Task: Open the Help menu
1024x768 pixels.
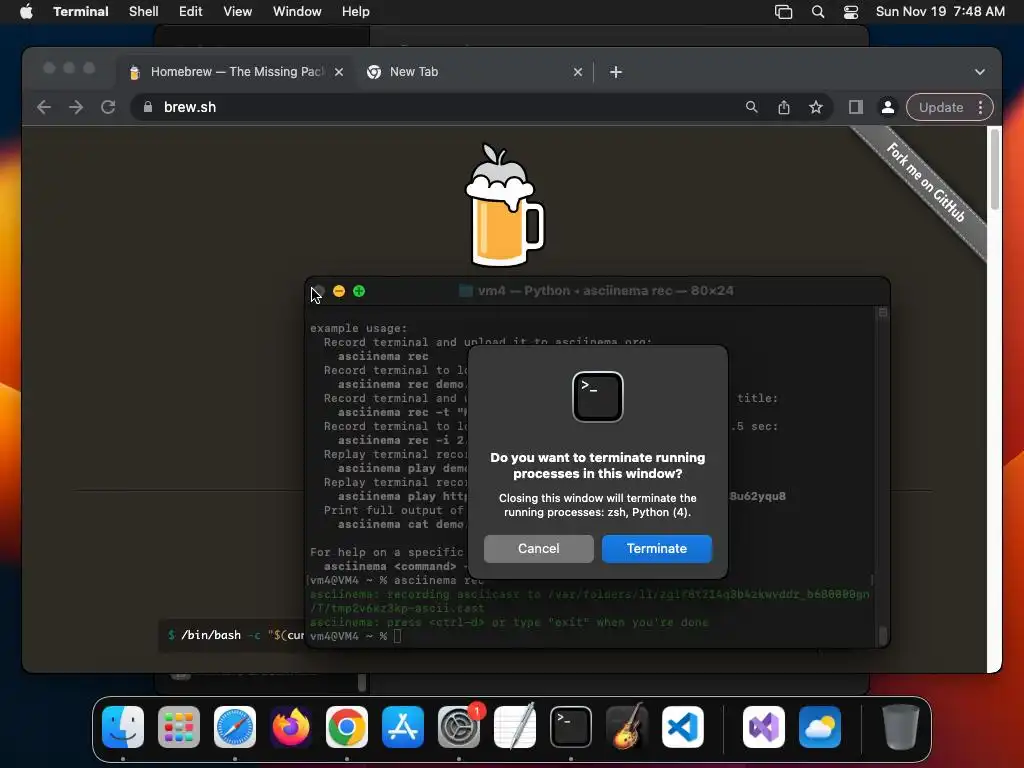Action: 355,11
